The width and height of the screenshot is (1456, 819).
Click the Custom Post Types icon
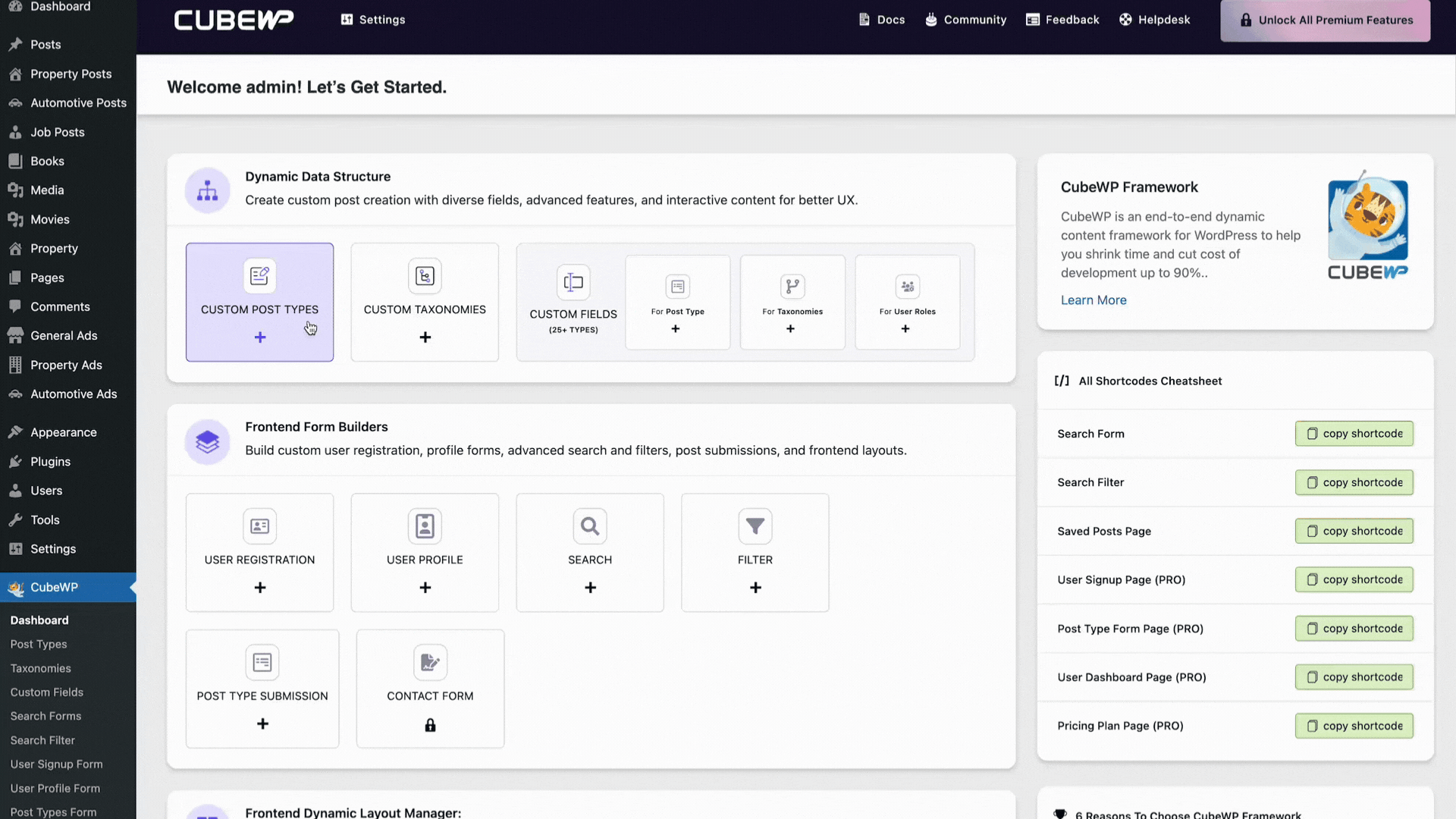click(x=259, y=275)
